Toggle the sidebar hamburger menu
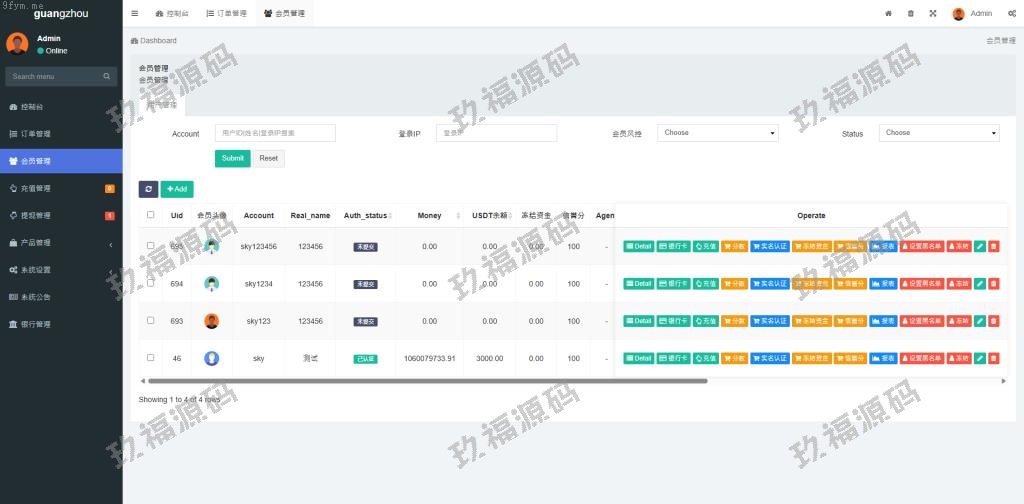Viewport: 1024px width, 504px height. (135, 14)
